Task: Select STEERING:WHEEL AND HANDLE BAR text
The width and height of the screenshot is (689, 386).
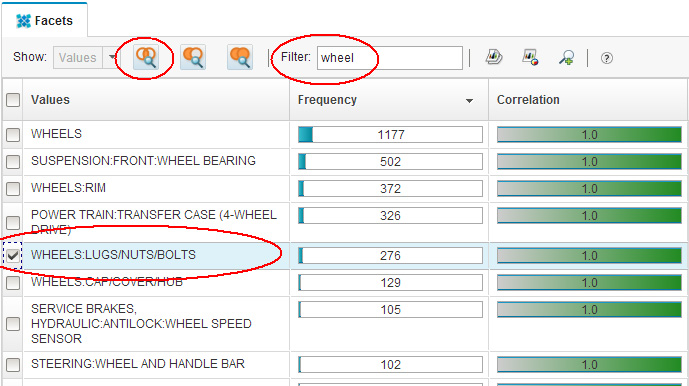Action: point(138,364)
